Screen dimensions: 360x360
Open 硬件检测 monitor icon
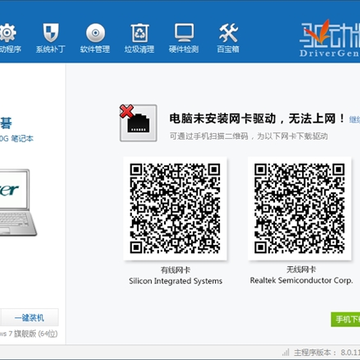pyautogui.click(x=184, y=33)
